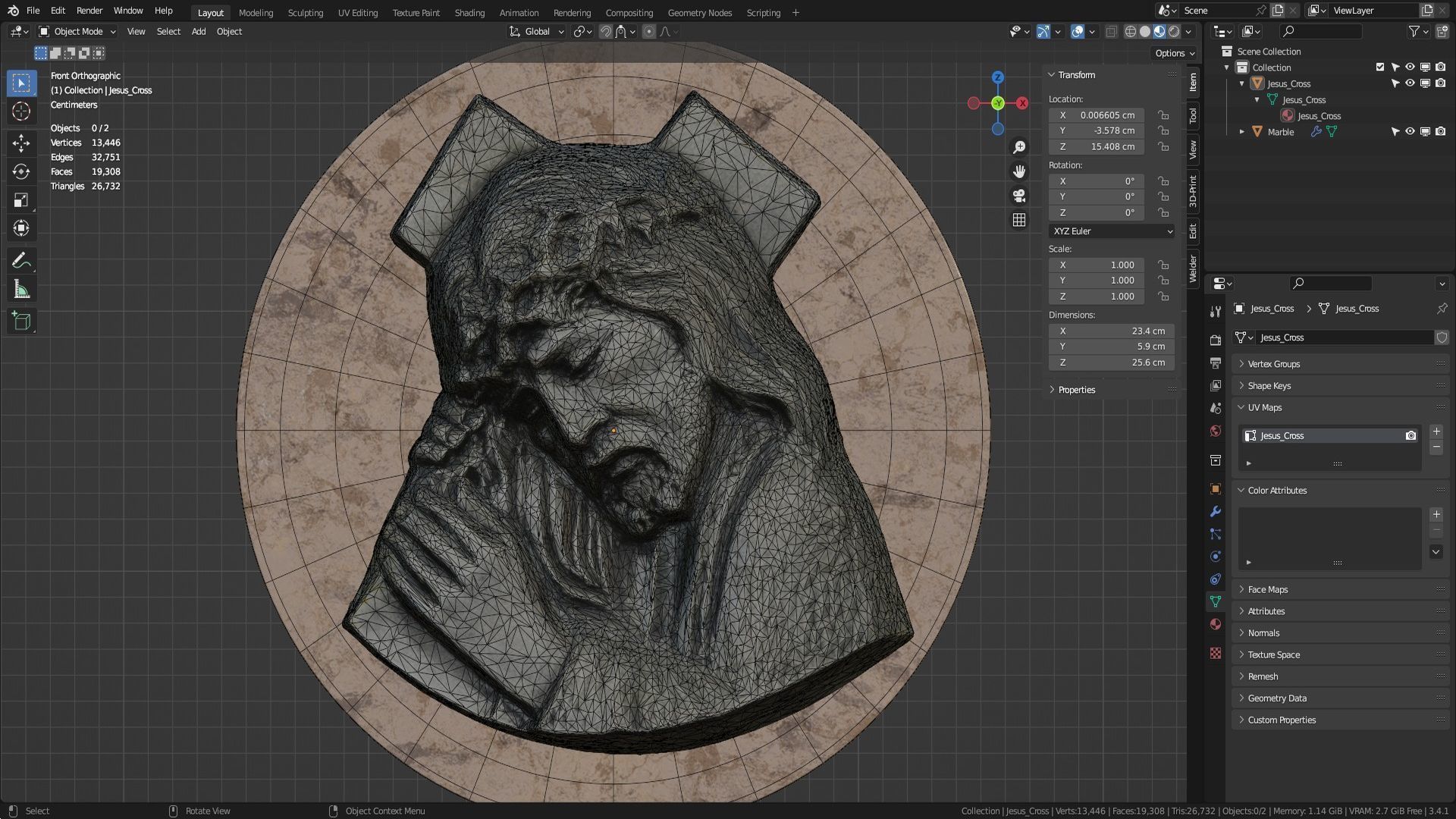
Task: Toggle snapping magnet in header
Action: tap(605, 31)
